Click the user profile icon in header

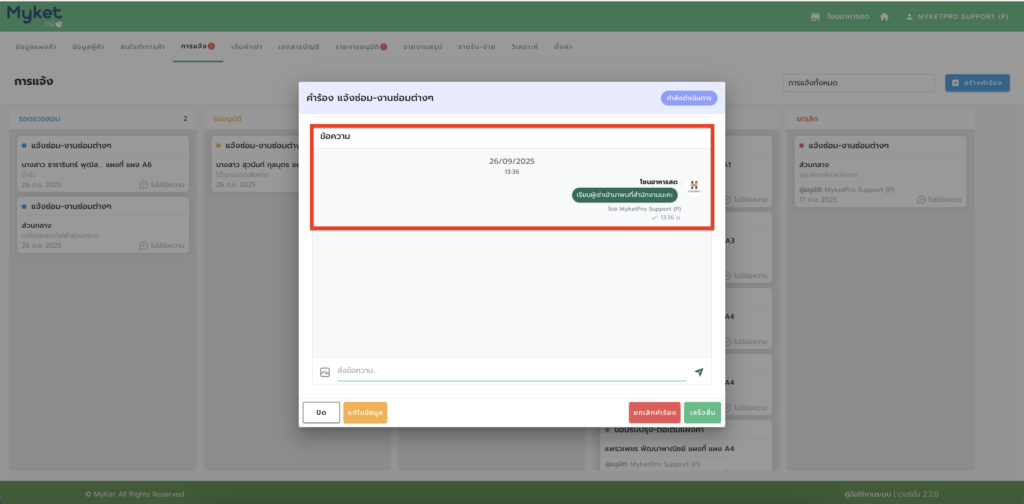click(x=909, y=17)
